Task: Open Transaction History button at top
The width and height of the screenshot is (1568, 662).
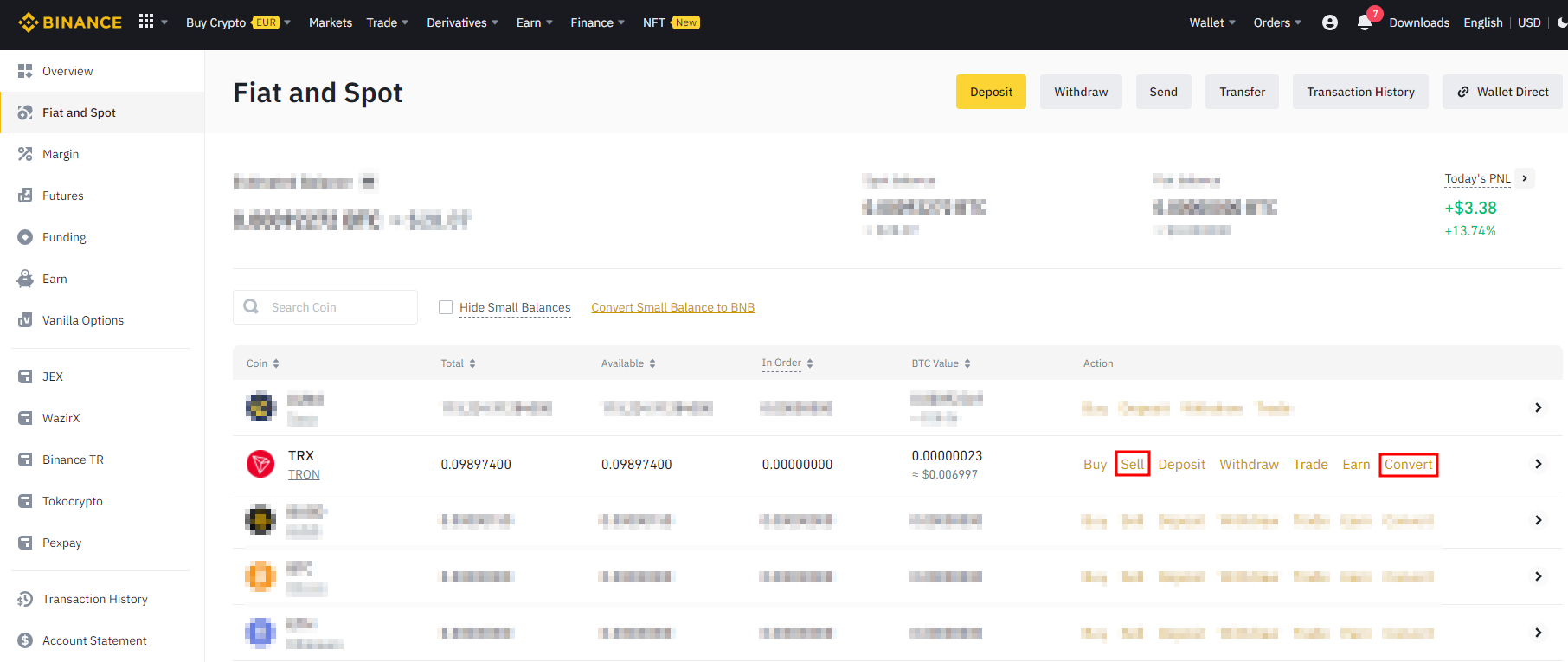Action: point(1360,92)
